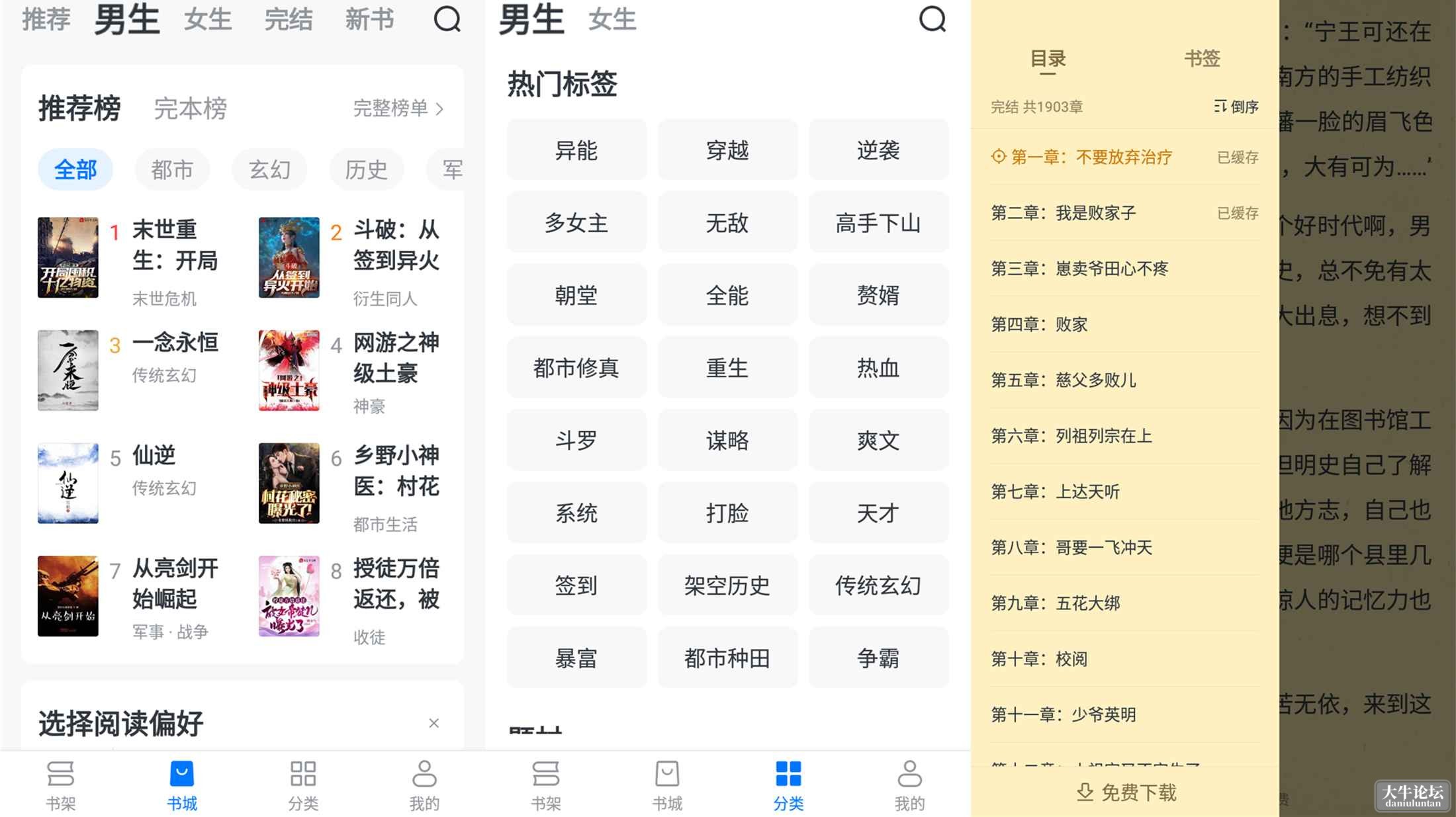Switch to 完本榜 ranking
Screen dimensions: 1456x817
click(191, 108)
